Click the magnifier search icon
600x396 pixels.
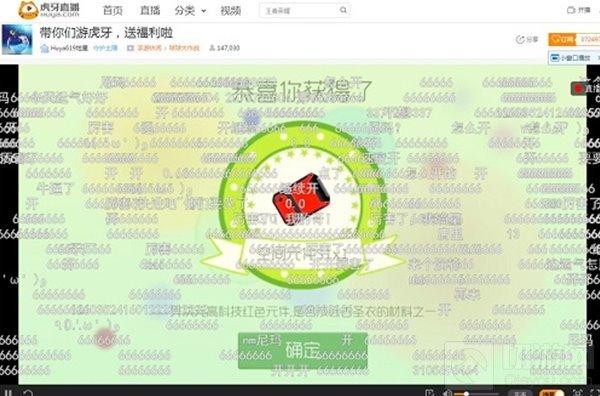(343, 10)
